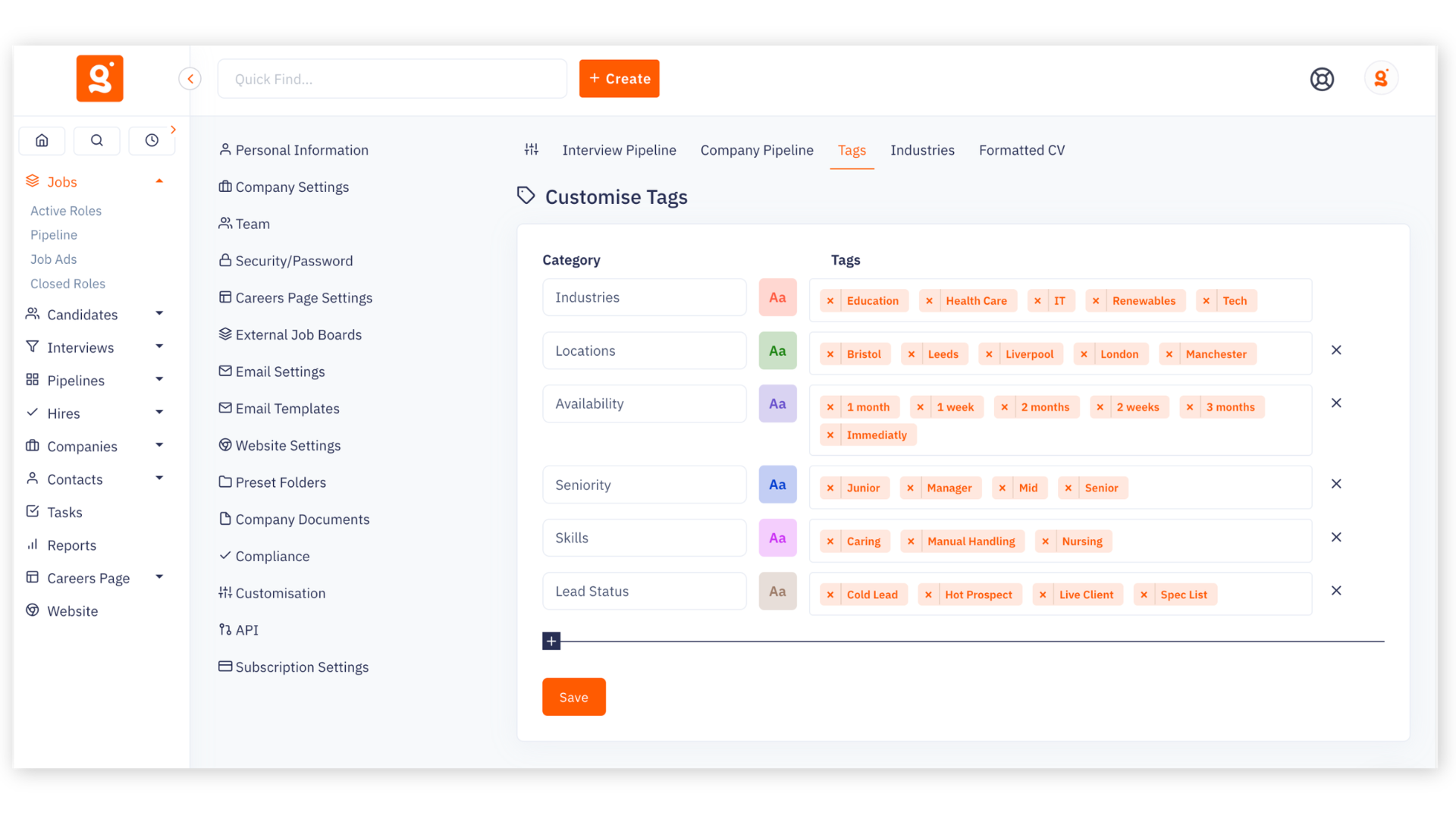Click the sliders icon left of Interview Pipeline
The image size is (1456, 819).
click(x=532, y=149)
